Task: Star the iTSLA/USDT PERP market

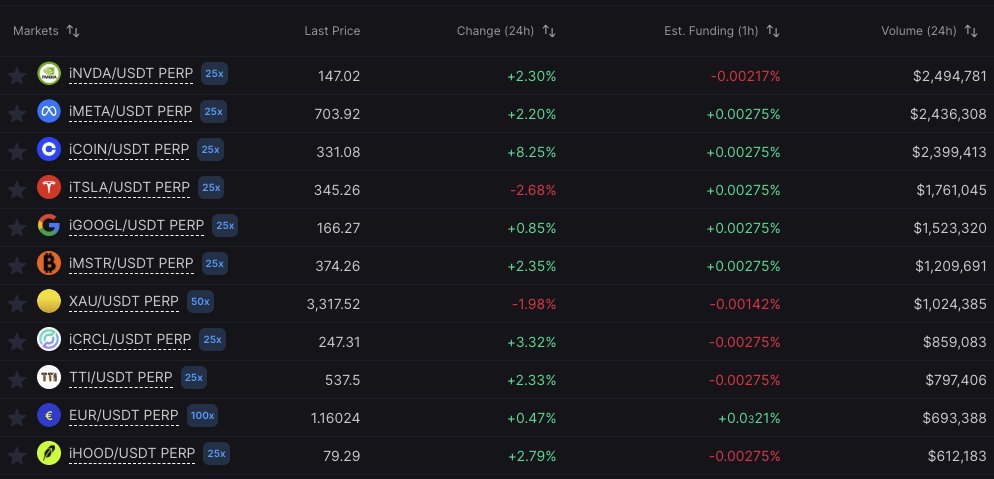Action: [16, 190]
